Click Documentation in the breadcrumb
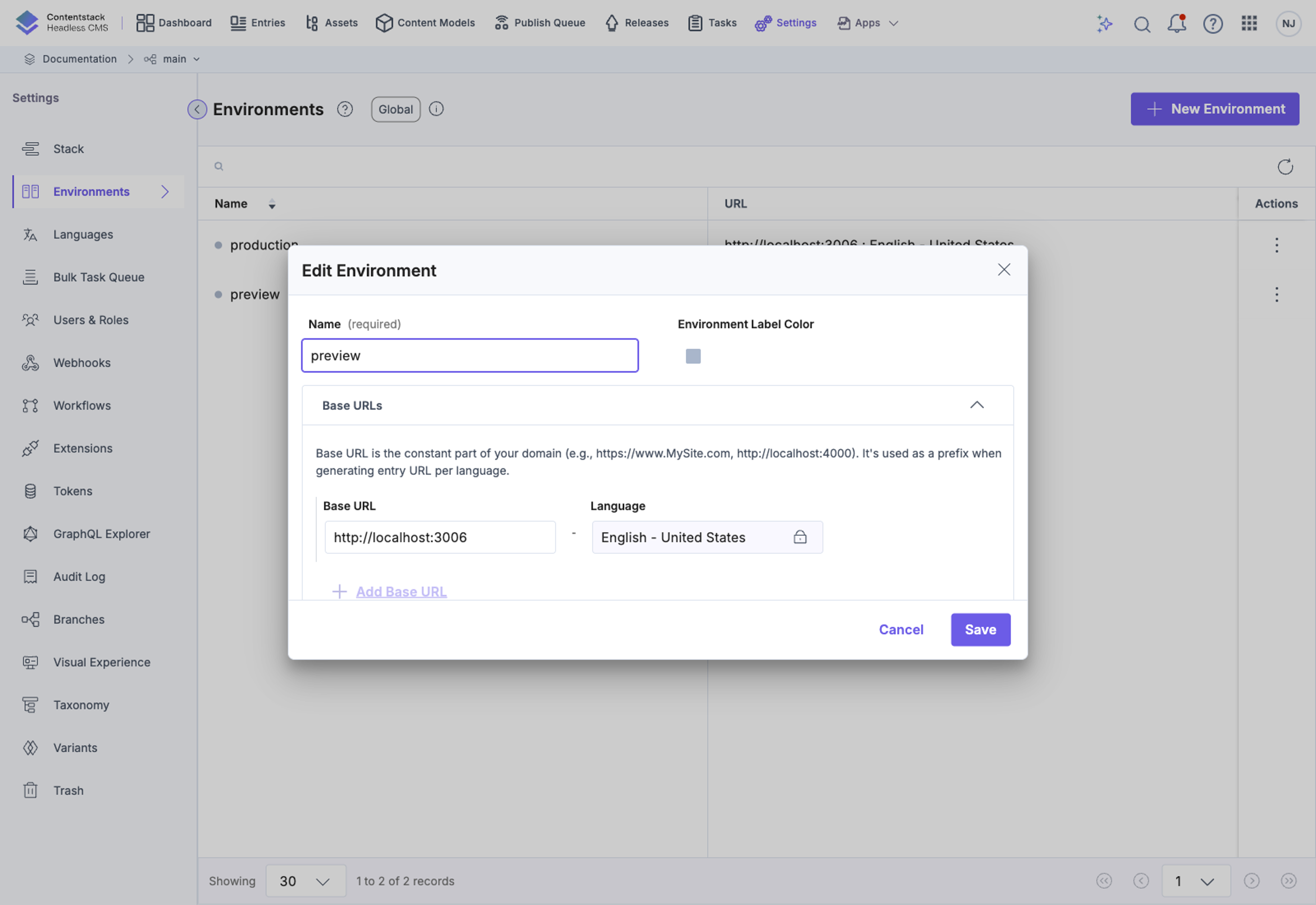 (x=80, y=59)
